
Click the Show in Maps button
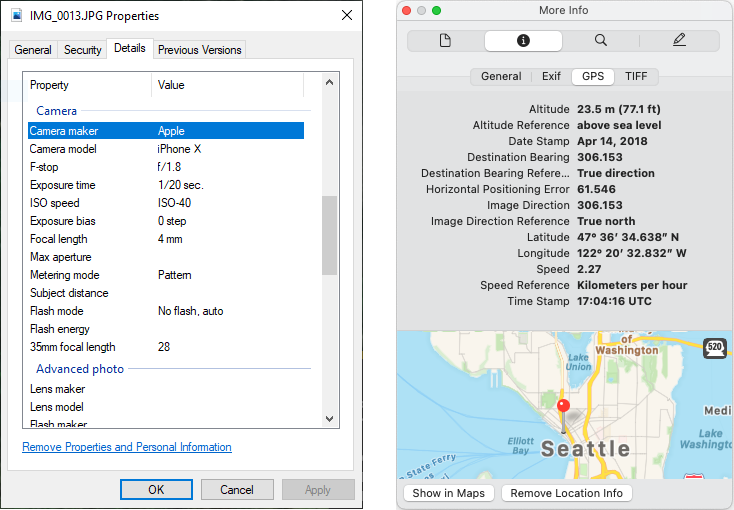click(448, 493)
